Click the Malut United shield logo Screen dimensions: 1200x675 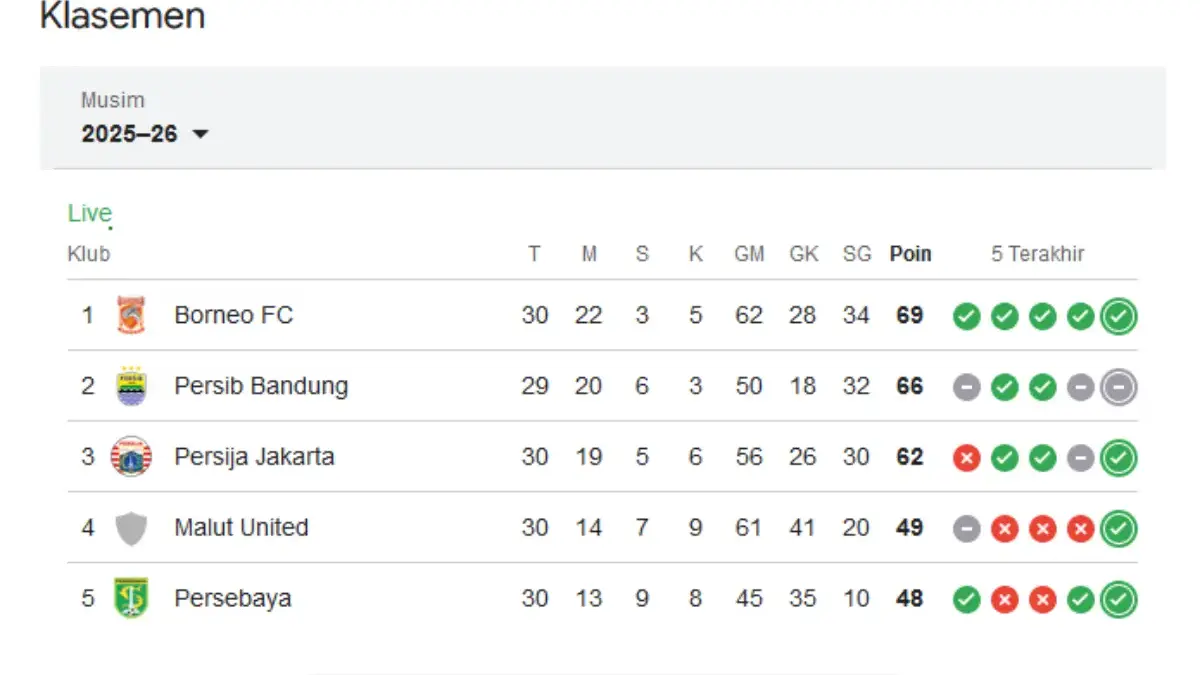pyautogui.click(x=133, y=528)
